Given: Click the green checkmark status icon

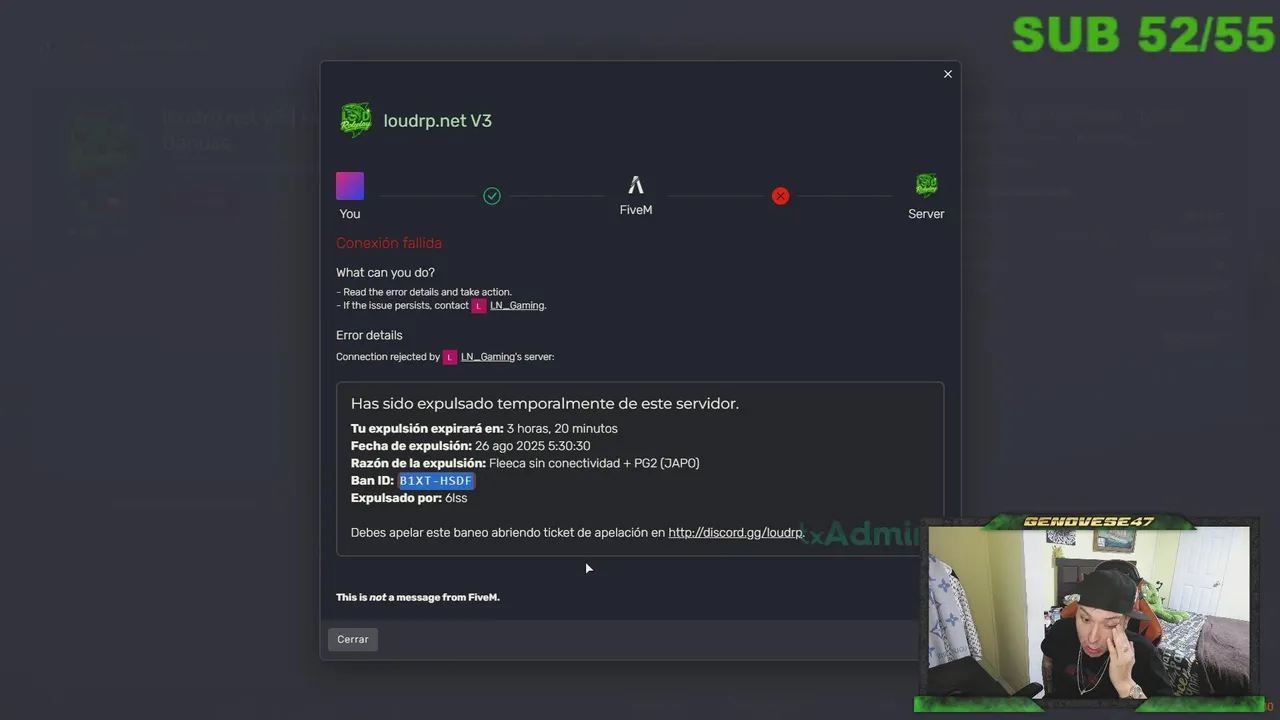Looking at the screenshot, I should [492, 196].
